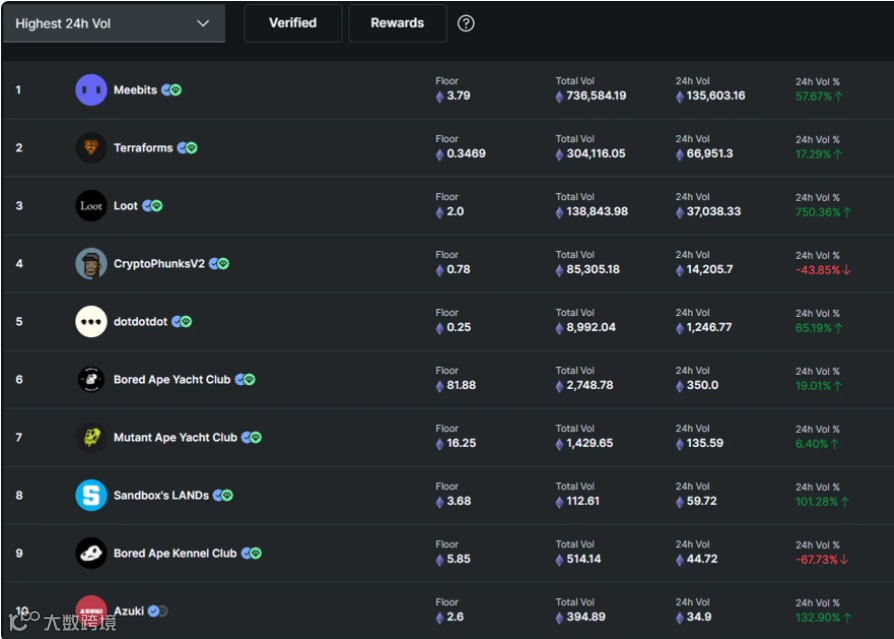Select Azuki 24h Vol % 132.90%

(818, 617)
